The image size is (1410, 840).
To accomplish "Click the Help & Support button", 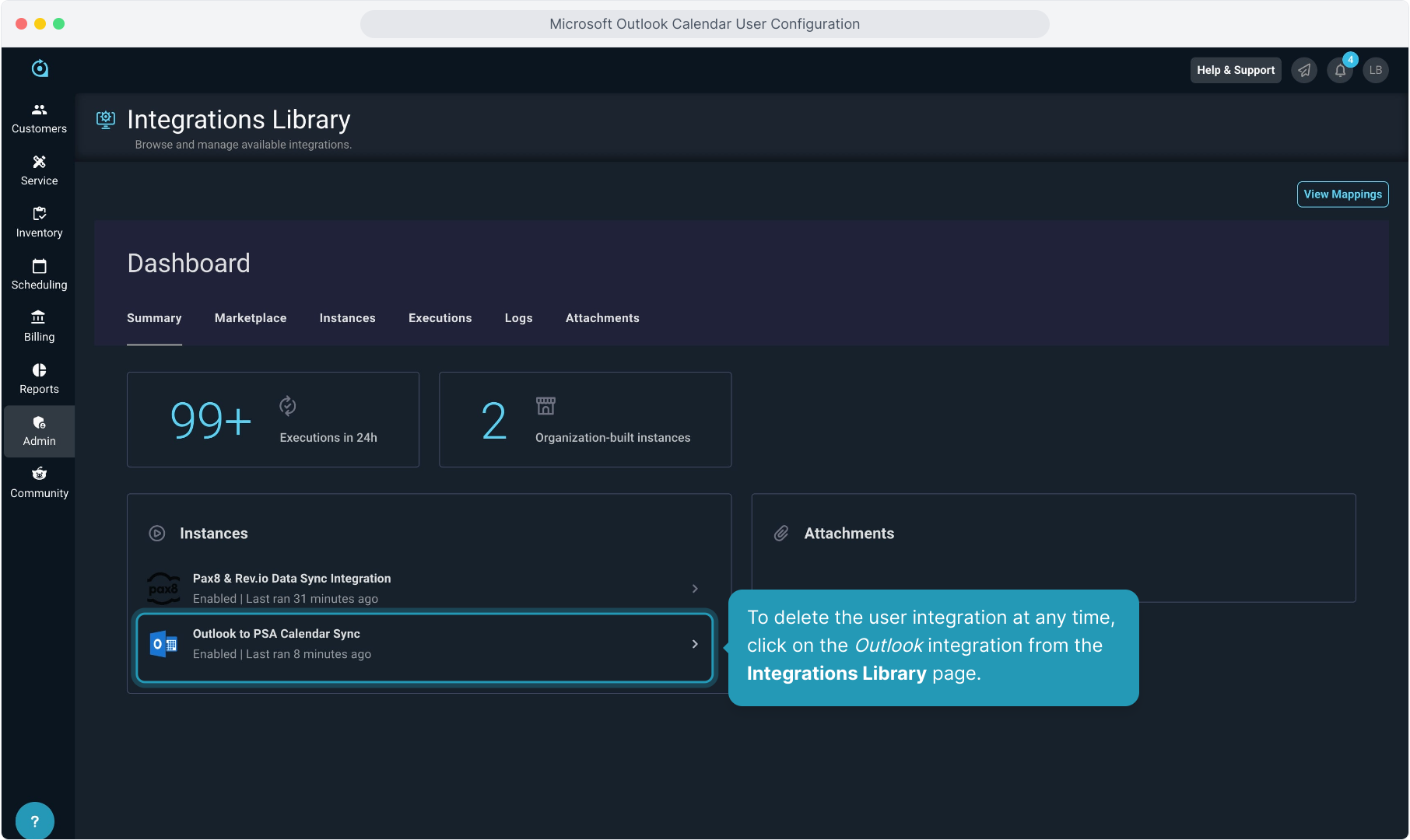I will pyautogui.click(x=1235, y=70).
